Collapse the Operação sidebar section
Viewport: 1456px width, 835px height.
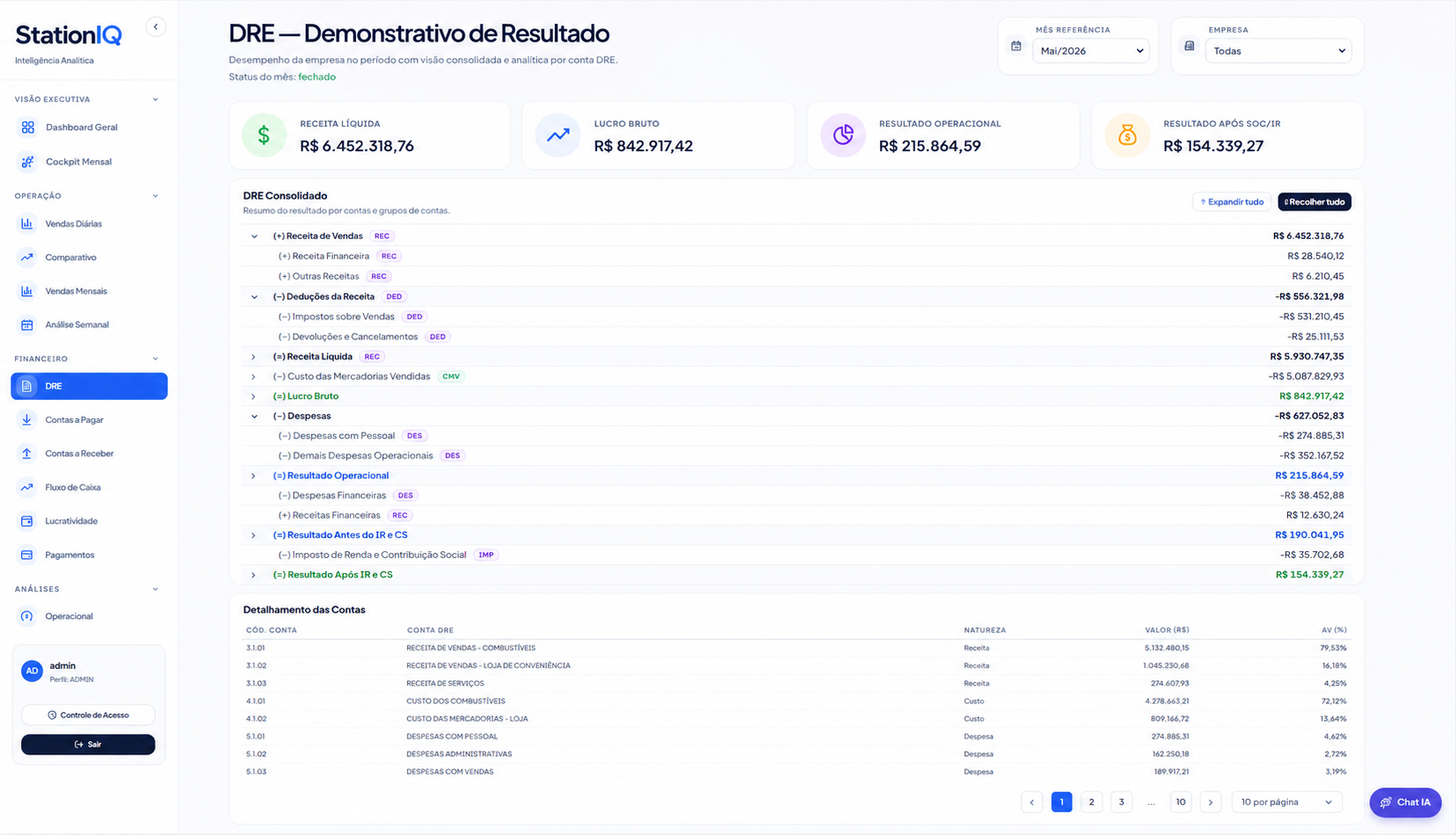pos(156,196)
